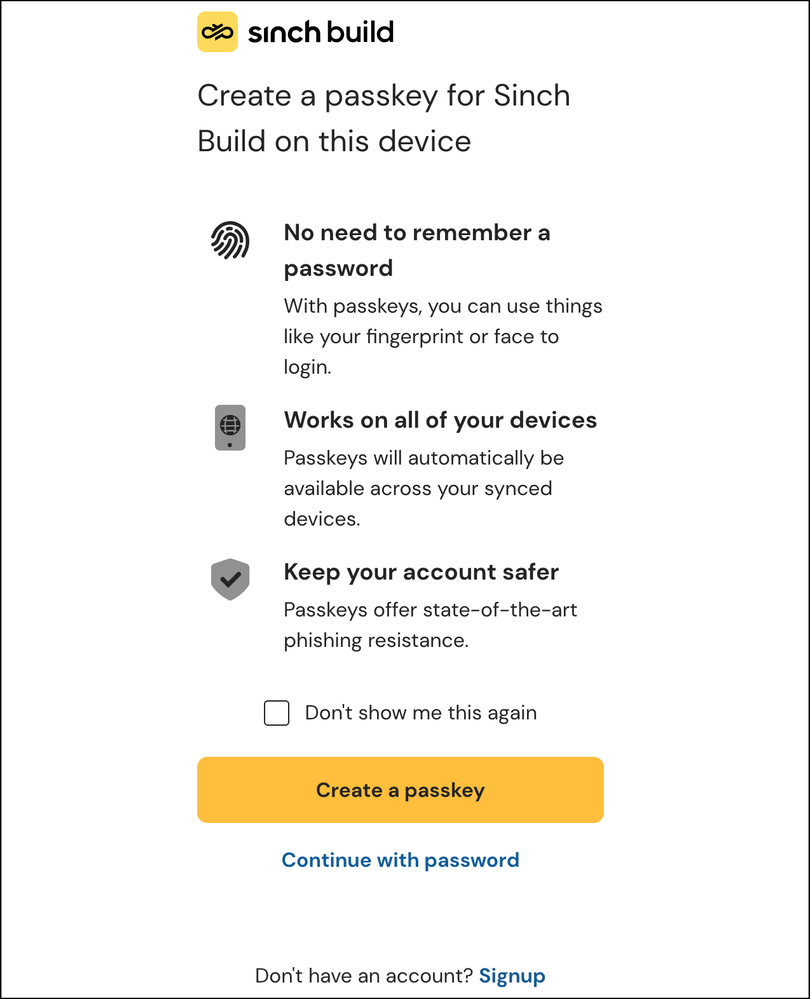Image resolution: width=810 pixels, height=999 pixels.
Task: Click the Don't show me this again label
Action: click(421, 713)
